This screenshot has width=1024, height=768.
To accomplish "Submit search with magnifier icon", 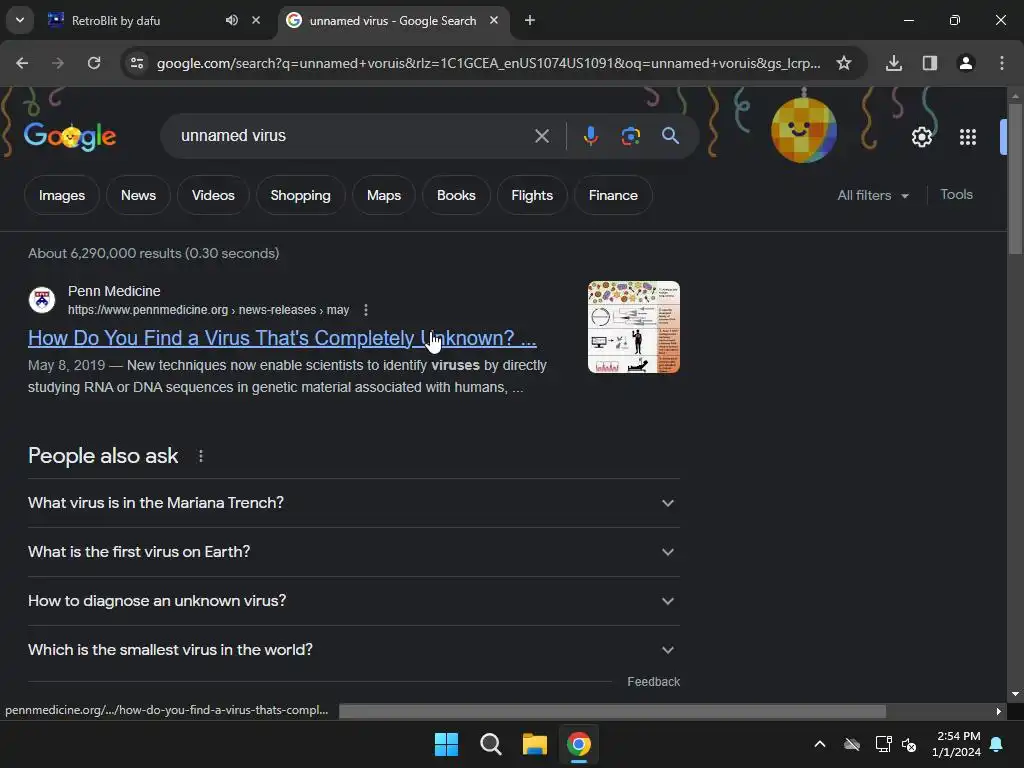I will pyautogui.click(x=670, y=136).
